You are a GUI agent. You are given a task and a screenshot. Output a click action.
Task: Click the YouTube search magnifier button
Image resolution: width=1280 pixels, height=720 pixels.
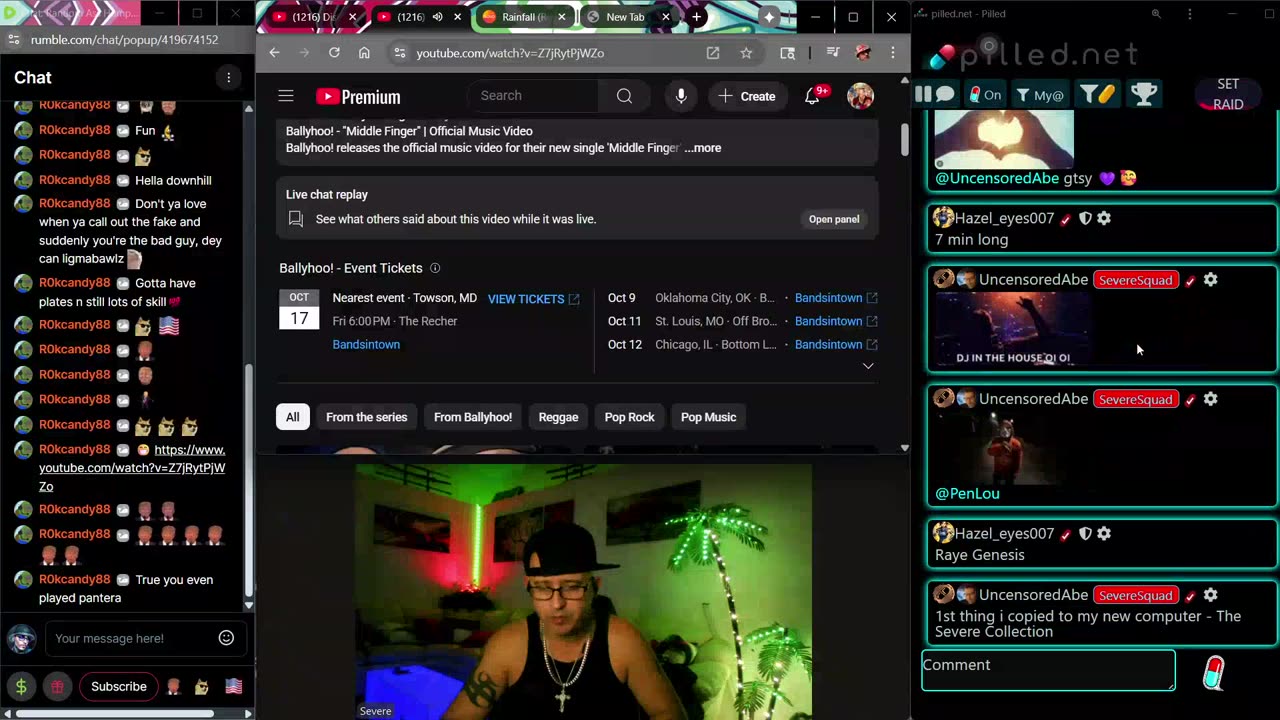coord(624,96)
